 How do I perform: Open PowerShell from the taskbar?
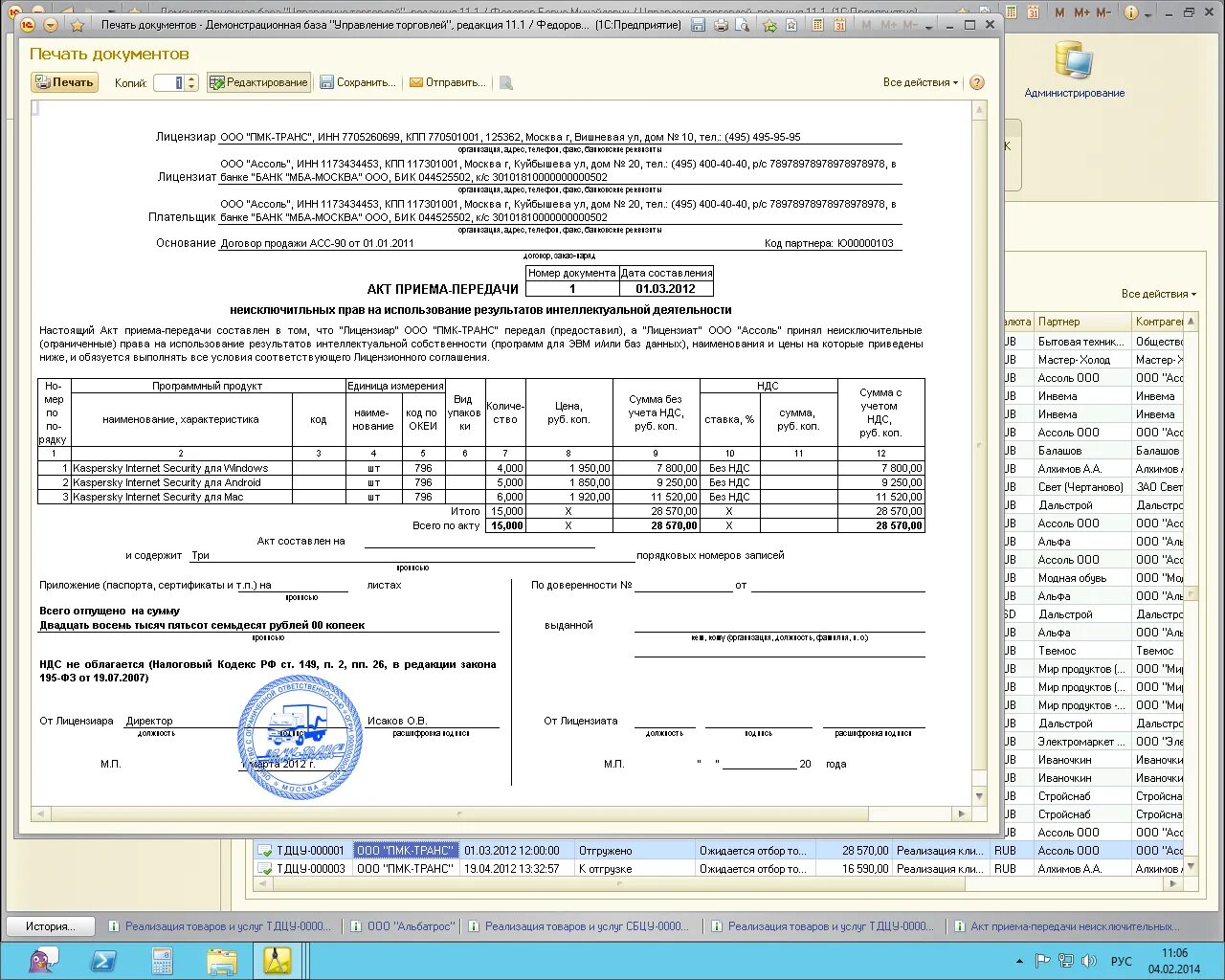coord(102,961)
